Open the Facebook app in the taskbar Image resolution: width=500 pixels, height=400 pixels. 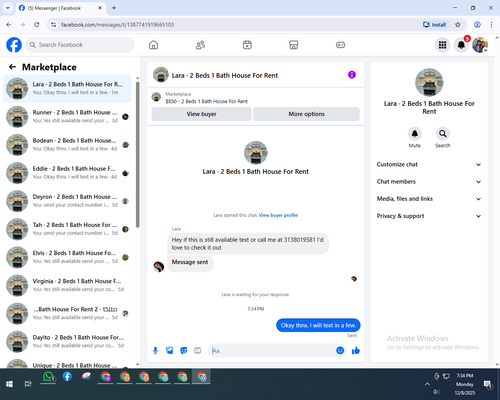pos(67,377)
